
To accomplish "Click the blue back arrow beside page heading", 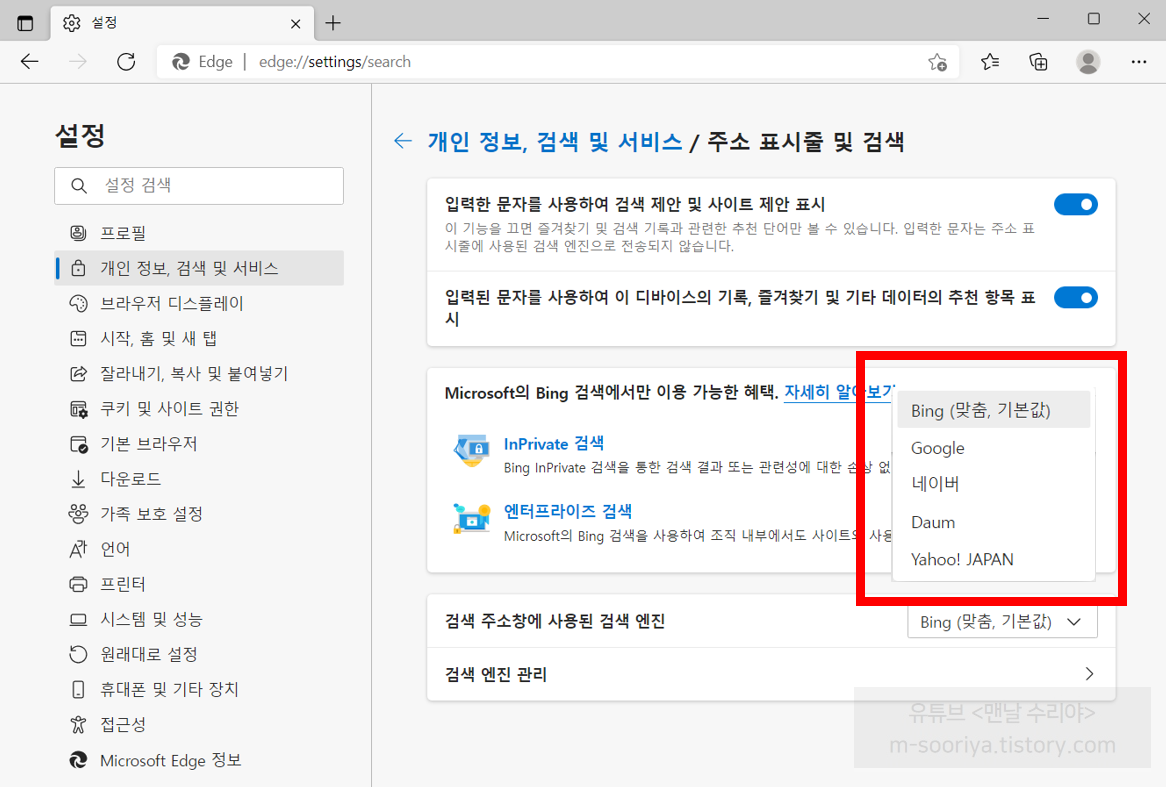I will click(403, 141).
